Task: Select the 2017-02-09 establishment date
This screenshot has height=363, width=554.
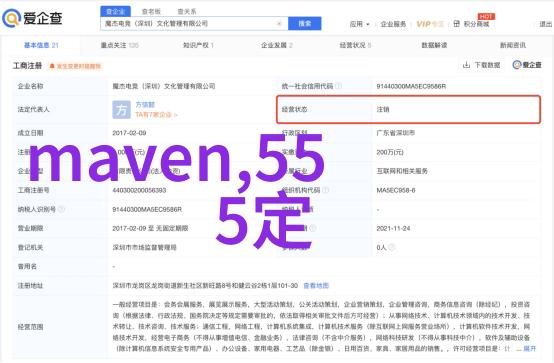Action: click(x=129, y=133)
